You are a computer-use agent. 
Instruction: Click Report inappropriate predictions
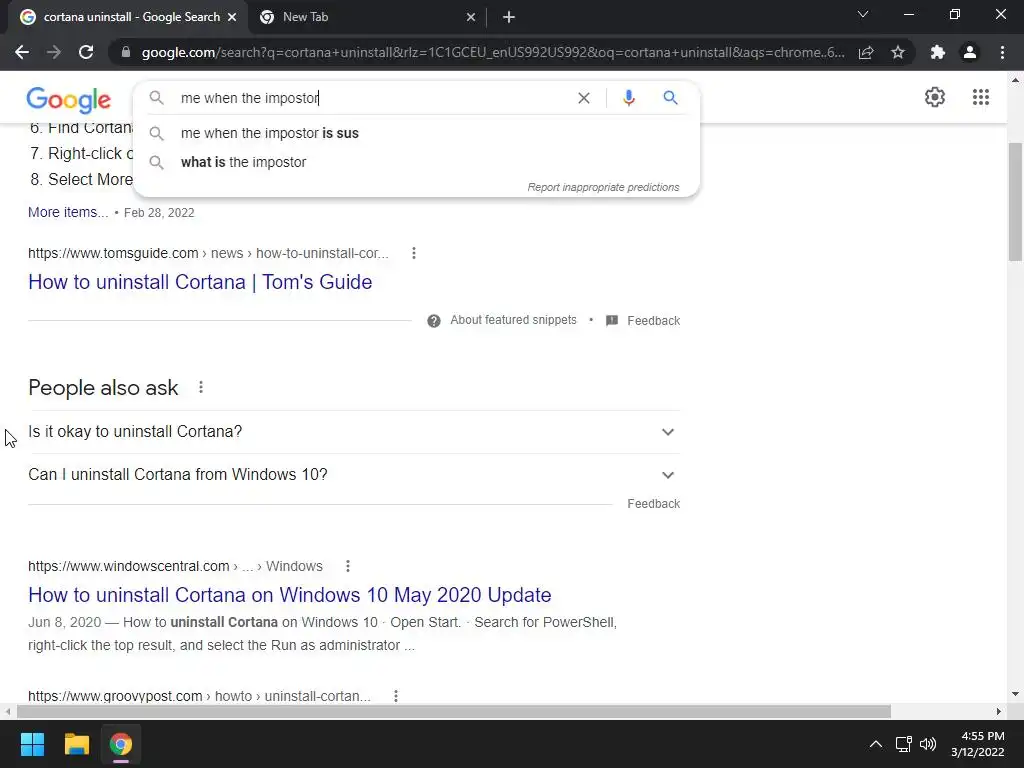tap(603, 187)
